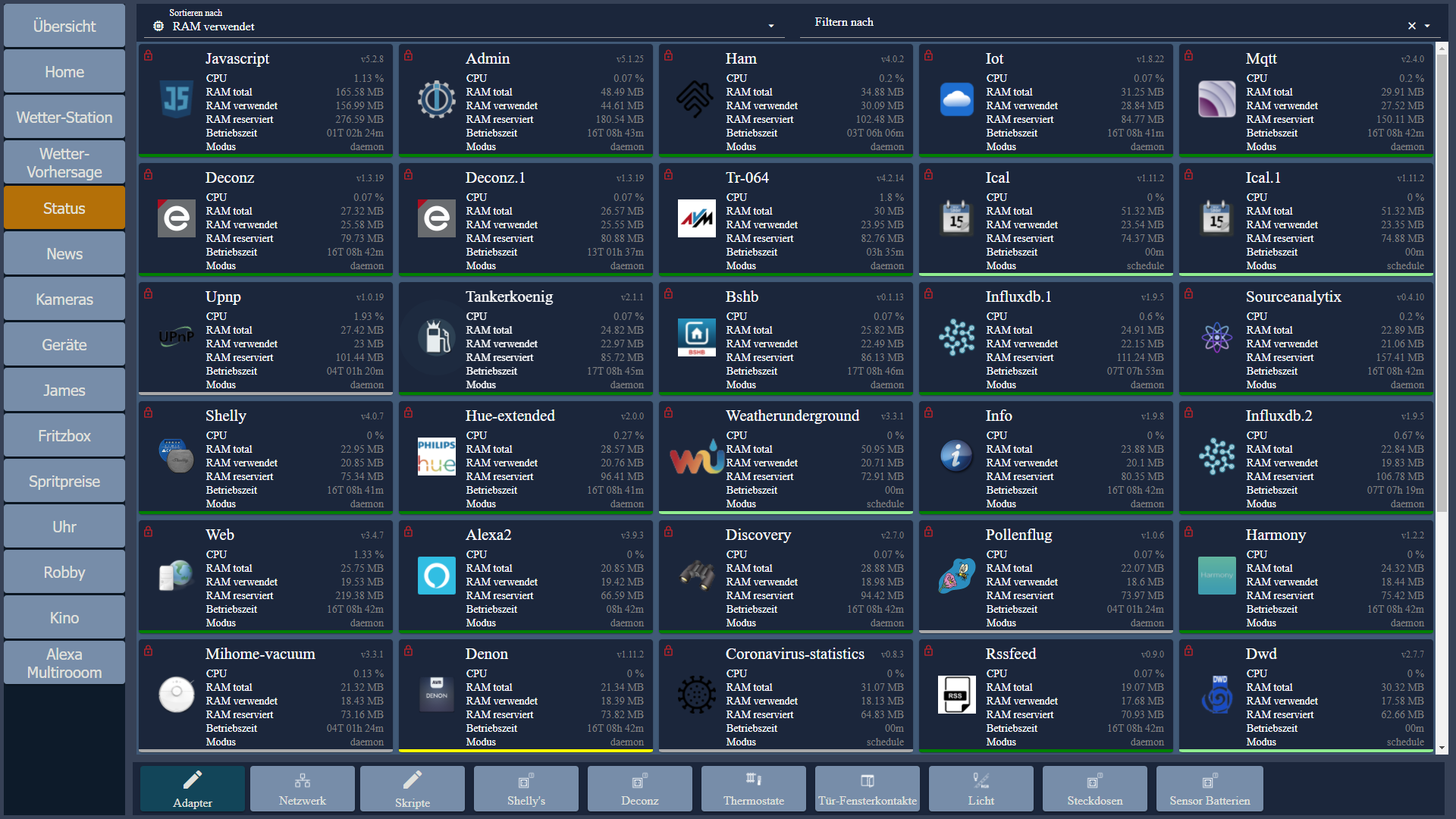Click the Admin adapter gear icon
The image size is (1456, 819).
[437, 99]
